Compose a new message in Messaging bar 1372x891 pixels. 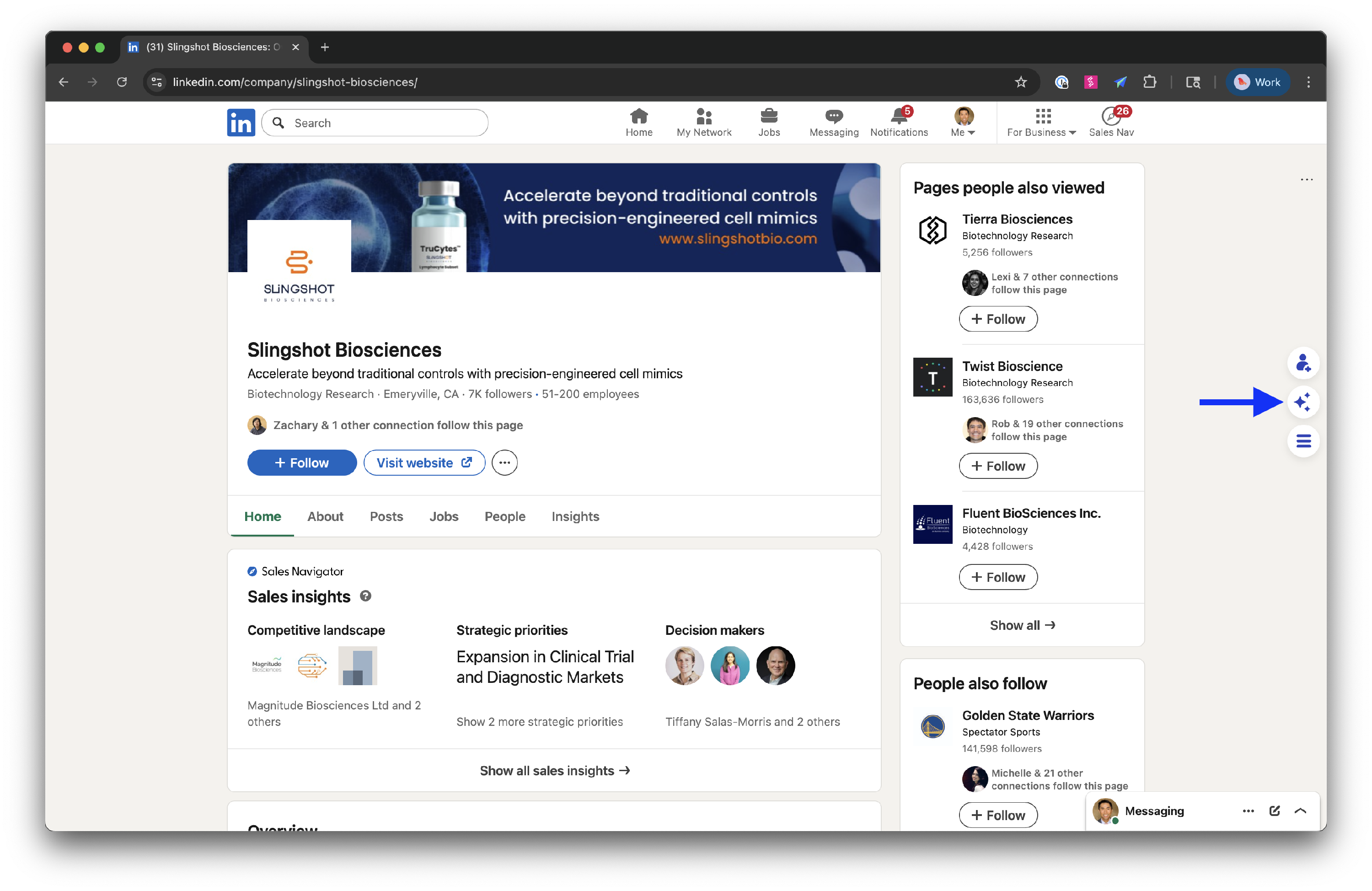click(x=1275, y=810)
